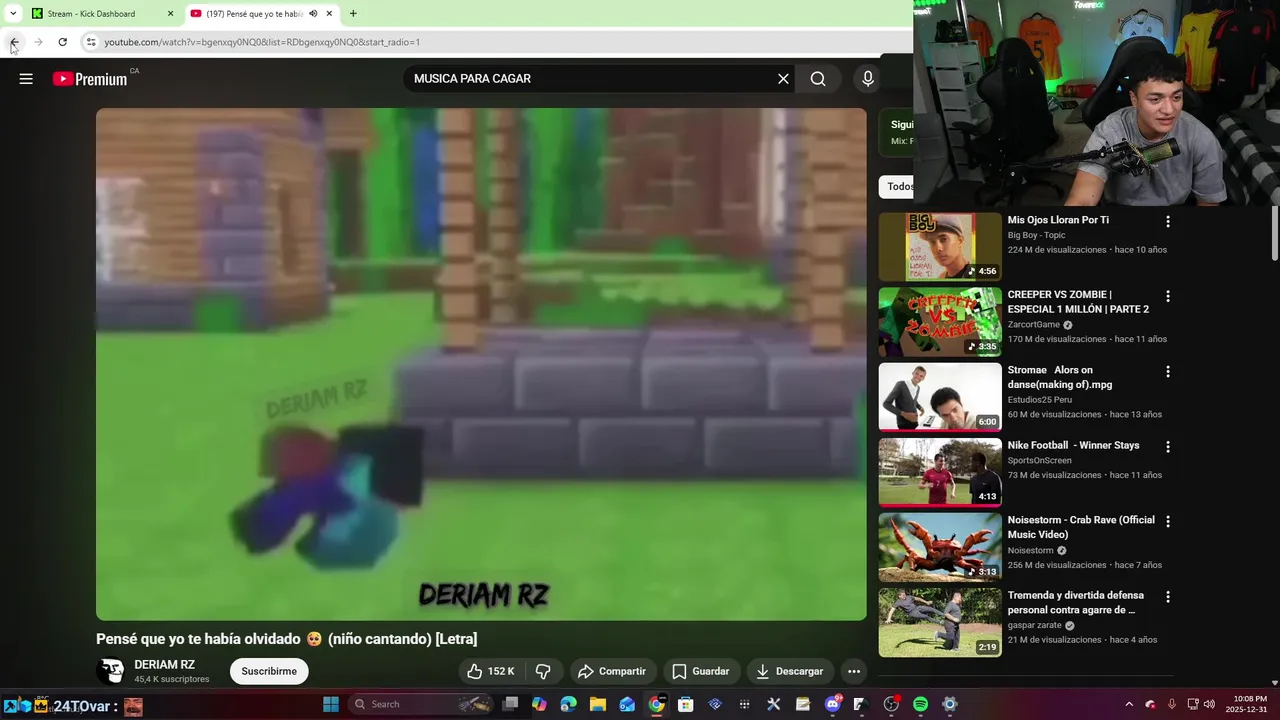Open Spotify from the taskbar
This screenshot has height=720, width=1280.
click(920, 704)
